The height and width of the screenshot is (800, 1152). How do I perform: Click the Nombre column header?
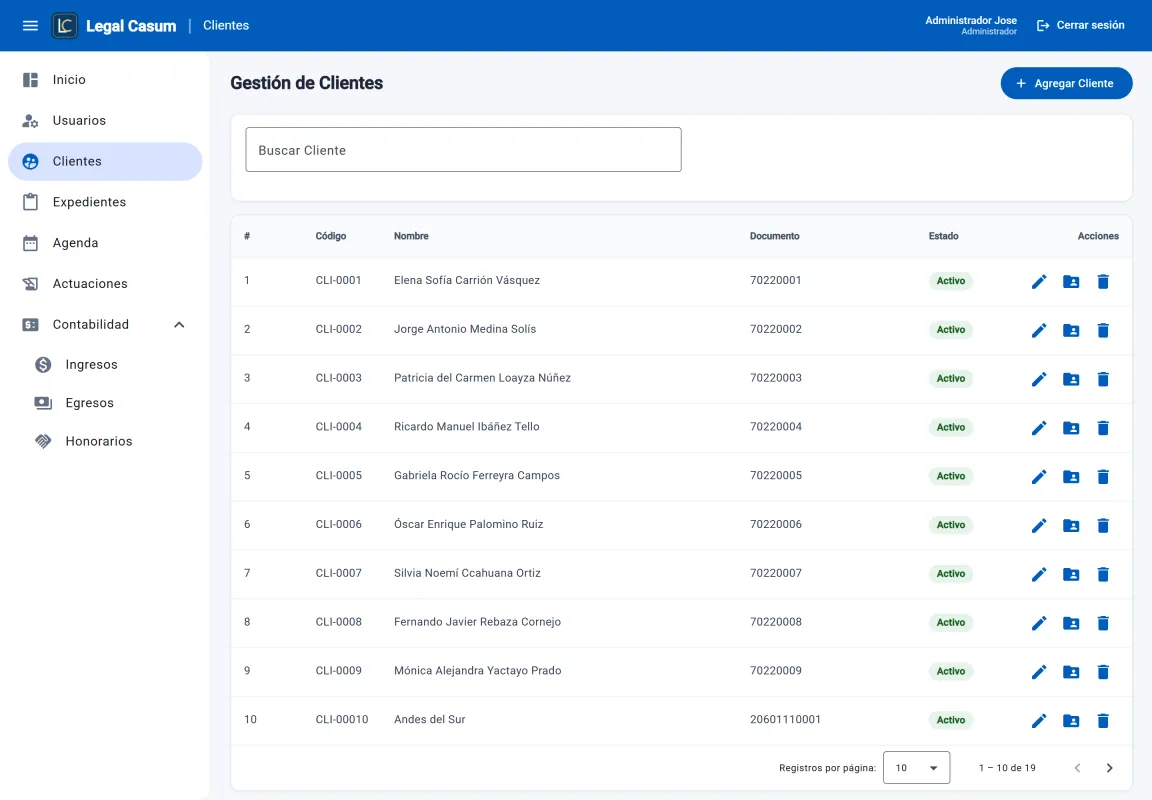click(411, 236)
